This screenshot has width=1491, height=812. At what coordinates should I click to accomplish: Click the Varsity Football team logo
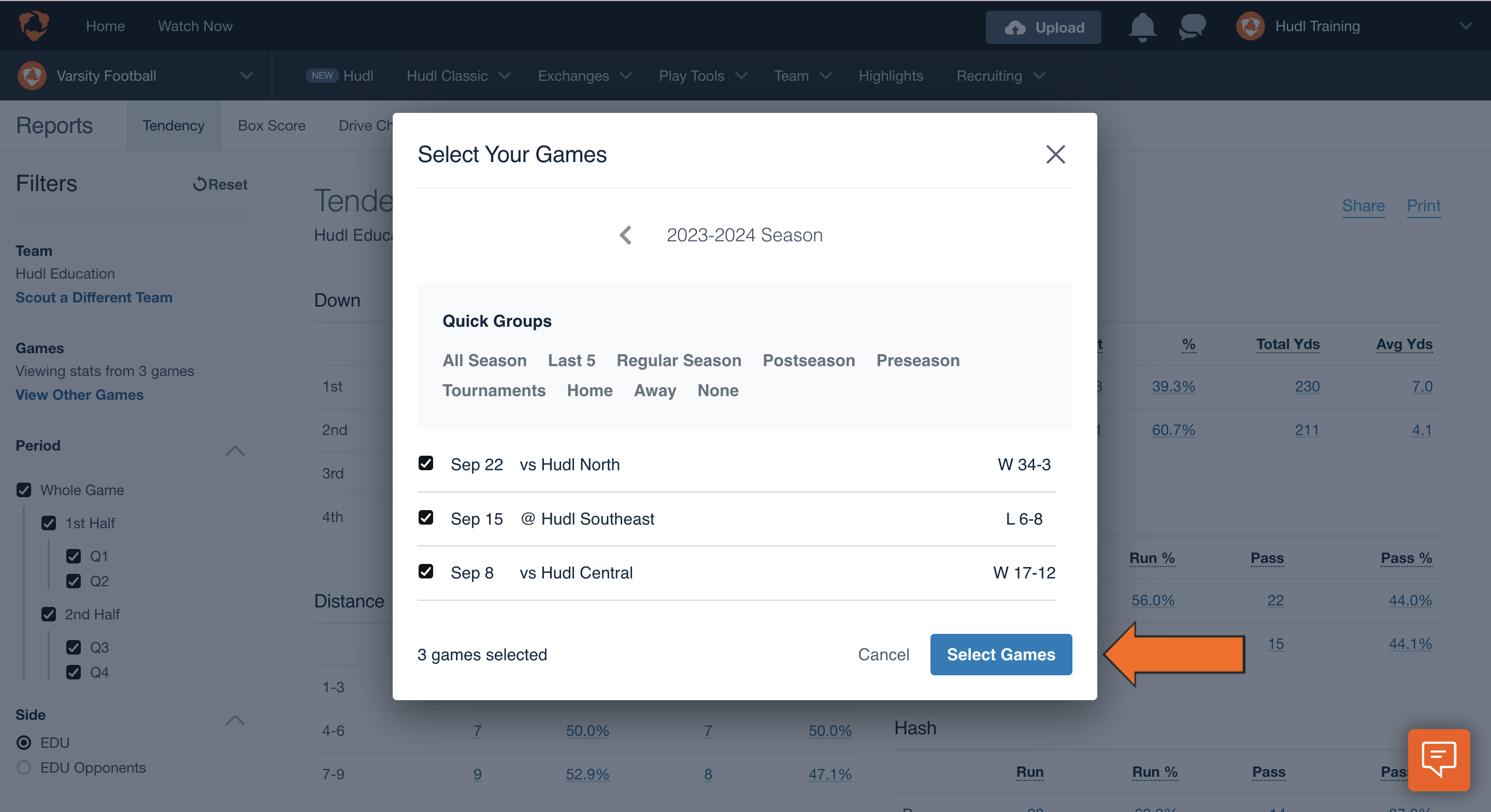point(32,76)
